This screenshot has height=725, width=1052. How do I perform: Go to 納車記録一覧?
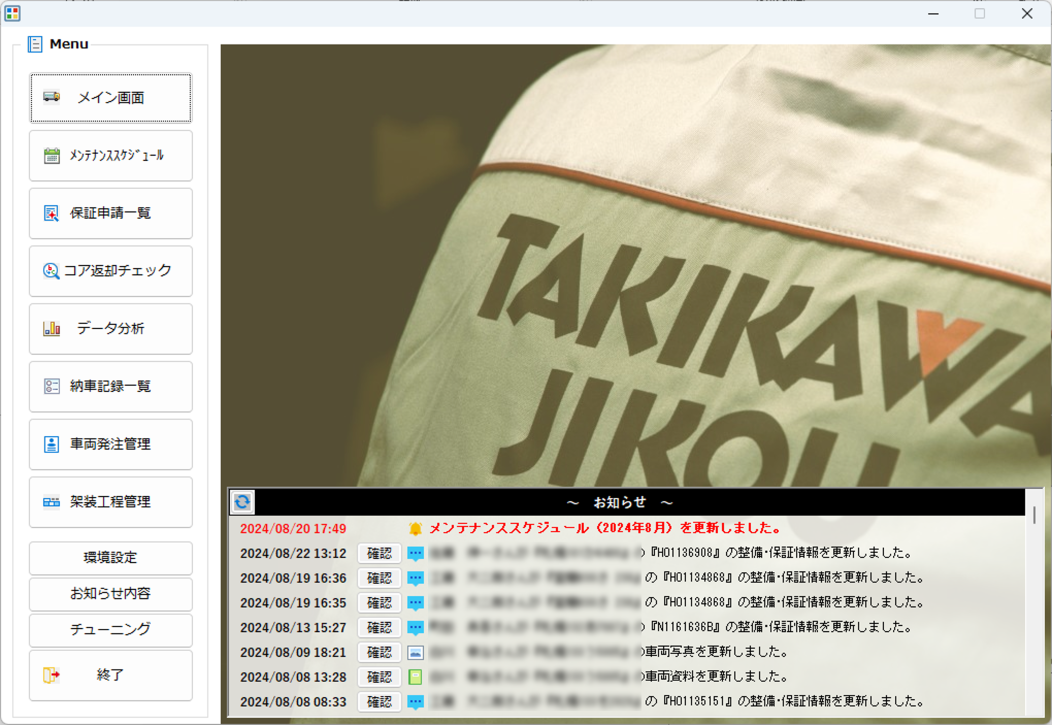pyautogui.click(x=110, y=386)
